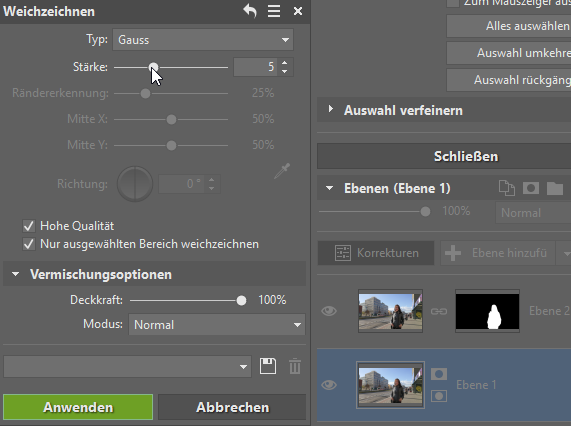Open the preset dropdown above Anwenden
Viewport: 571px width, 426px height.
(x=127, y=367)
